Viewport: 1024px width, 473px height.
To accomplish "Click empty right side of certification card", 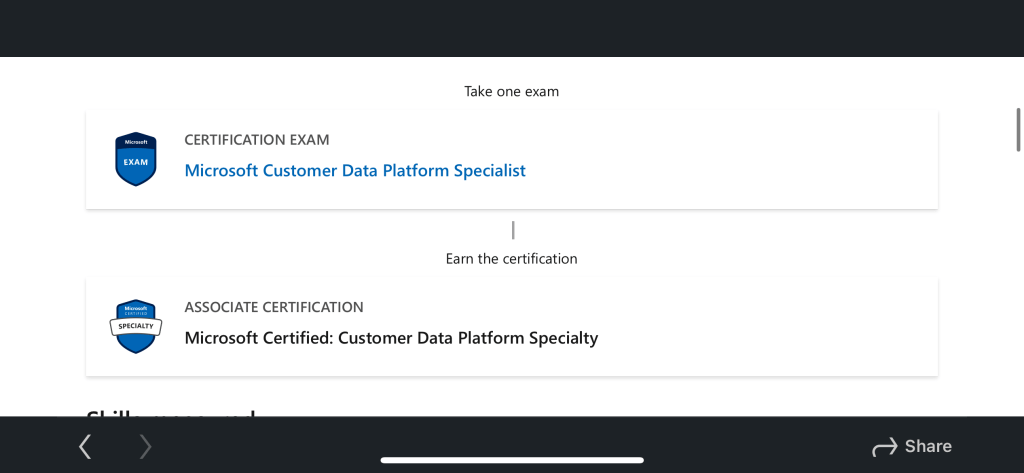I will click(780, 327).
